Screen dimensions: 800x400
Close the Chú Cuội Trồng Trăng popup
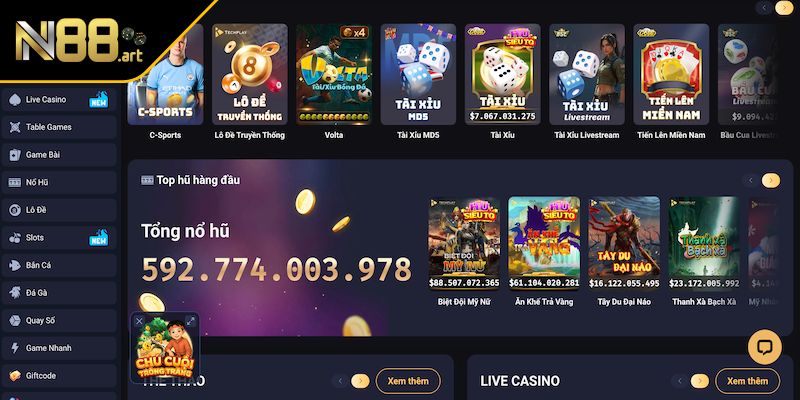[x=139, y=321]
